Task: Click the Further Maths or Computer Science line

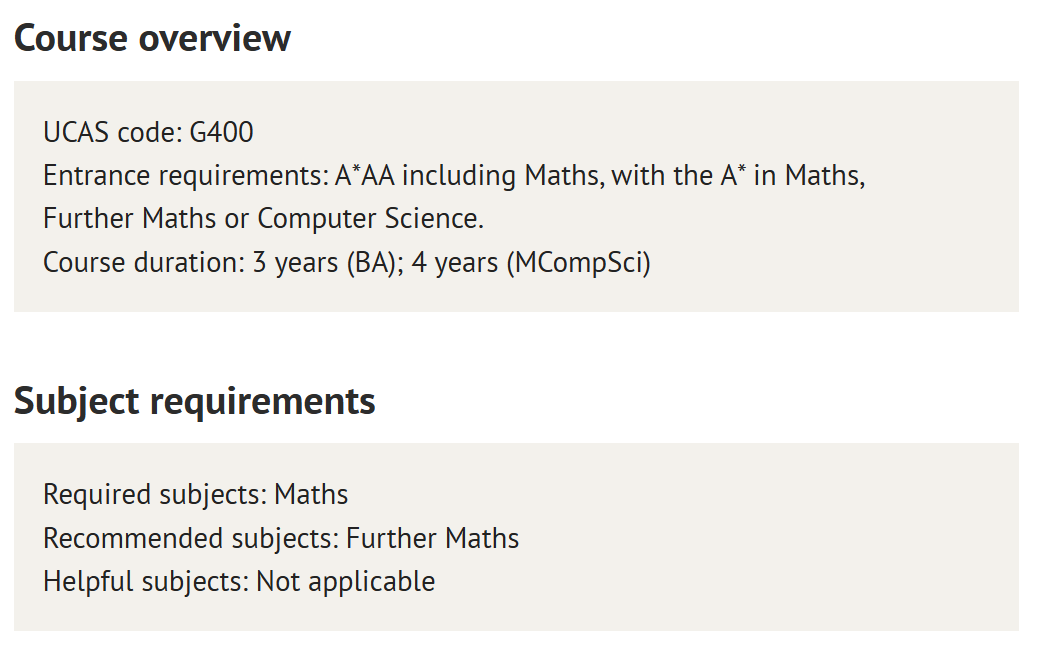Action: coord(263,219)
